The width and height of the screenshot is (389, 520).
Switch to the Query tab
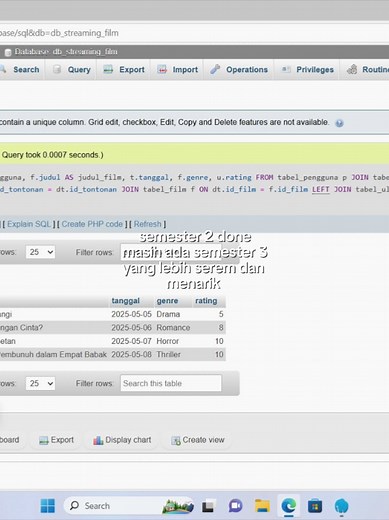coord(72,70)
